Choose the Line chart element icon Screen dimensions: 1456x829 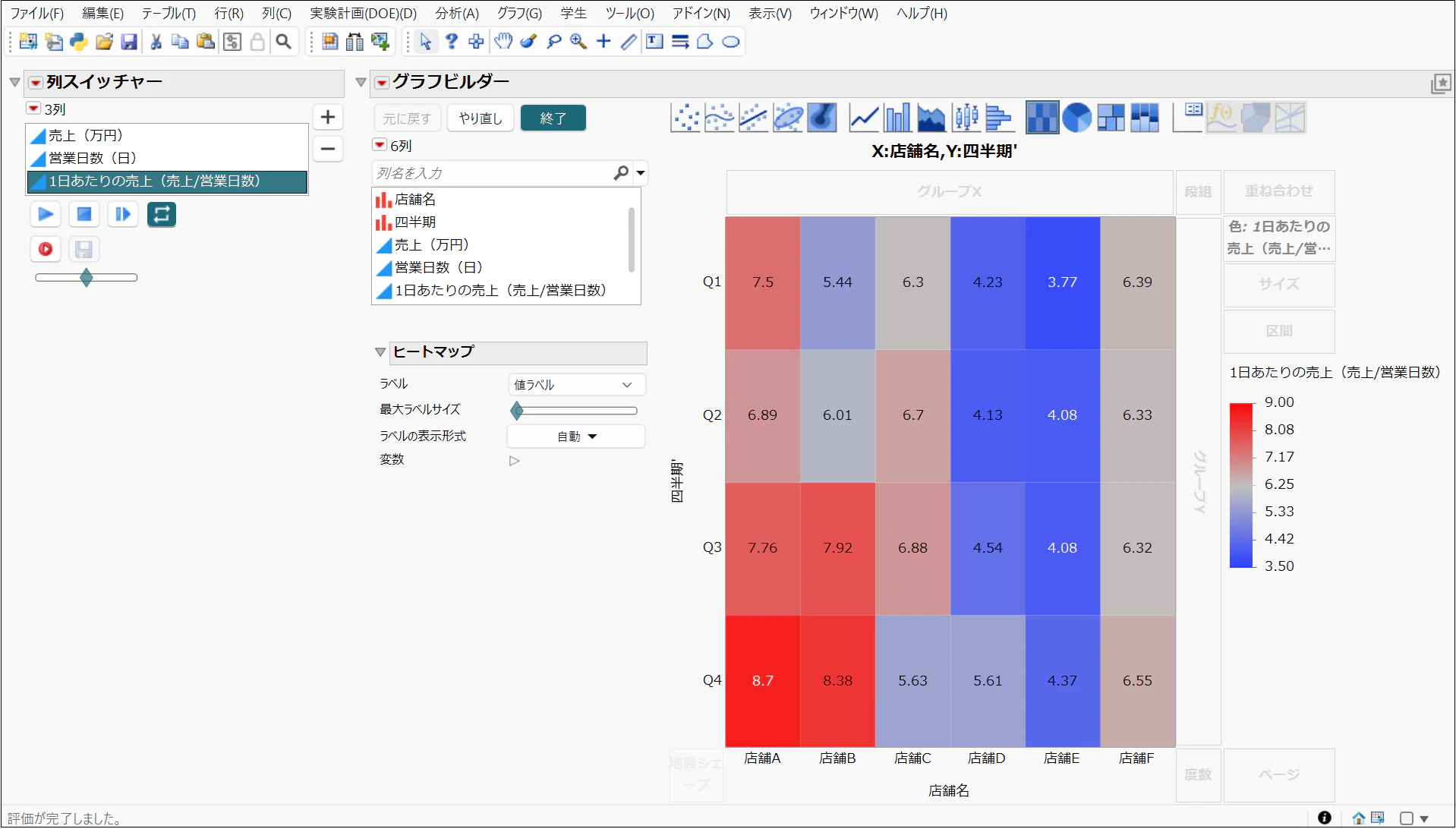pyautogui.click(x=864, y=118)
